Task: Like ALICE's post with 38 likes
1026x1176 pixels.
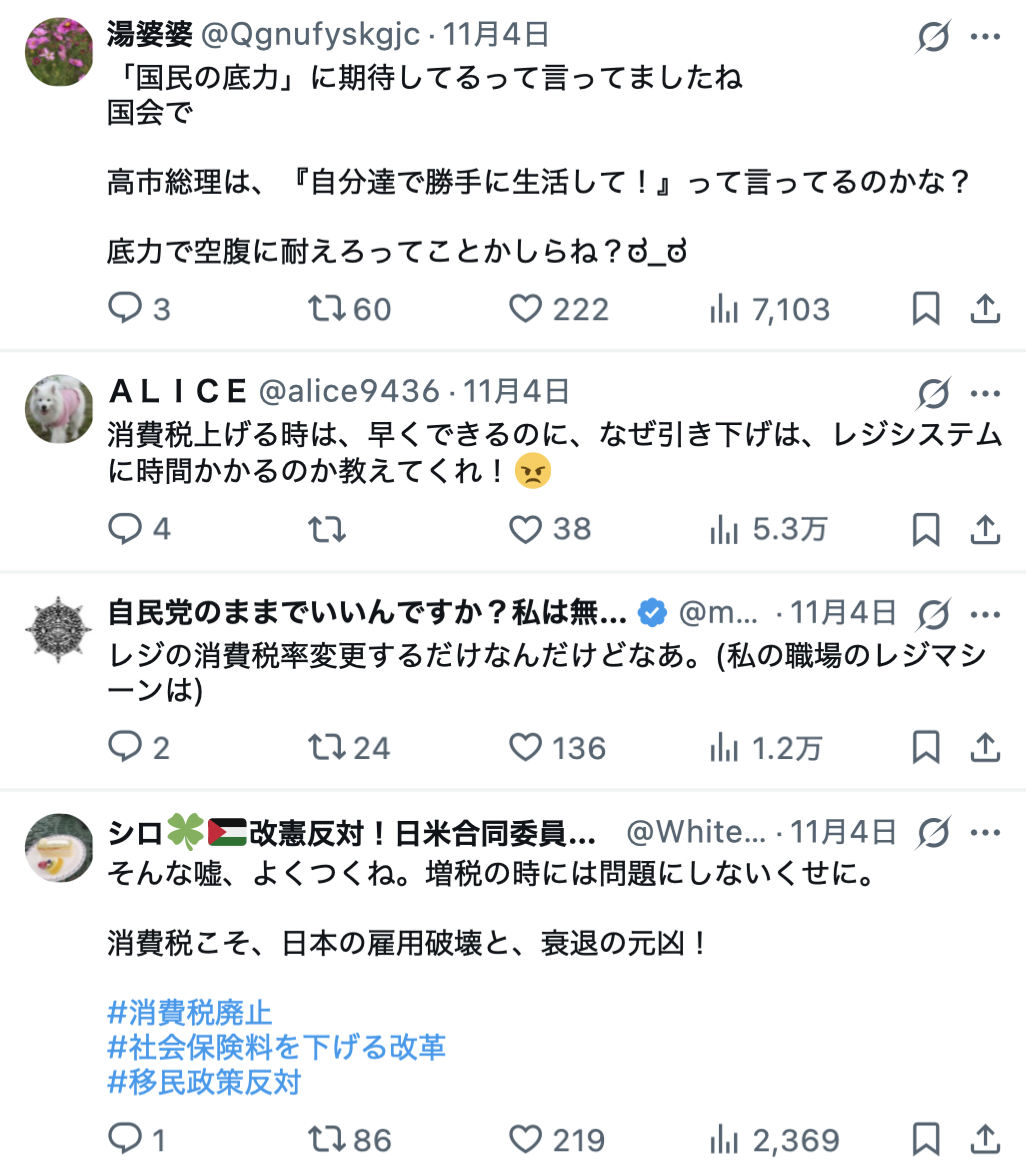Action: click(526, 528)
